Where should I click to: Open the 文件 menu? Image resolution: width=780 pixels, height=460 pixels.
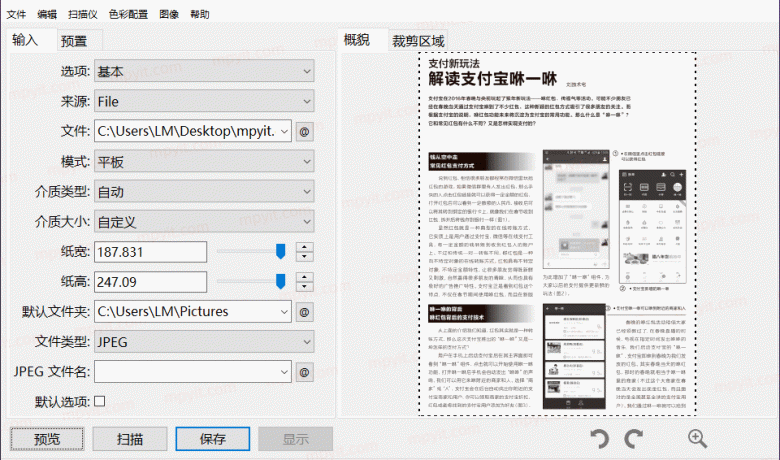tap(16, 14)
